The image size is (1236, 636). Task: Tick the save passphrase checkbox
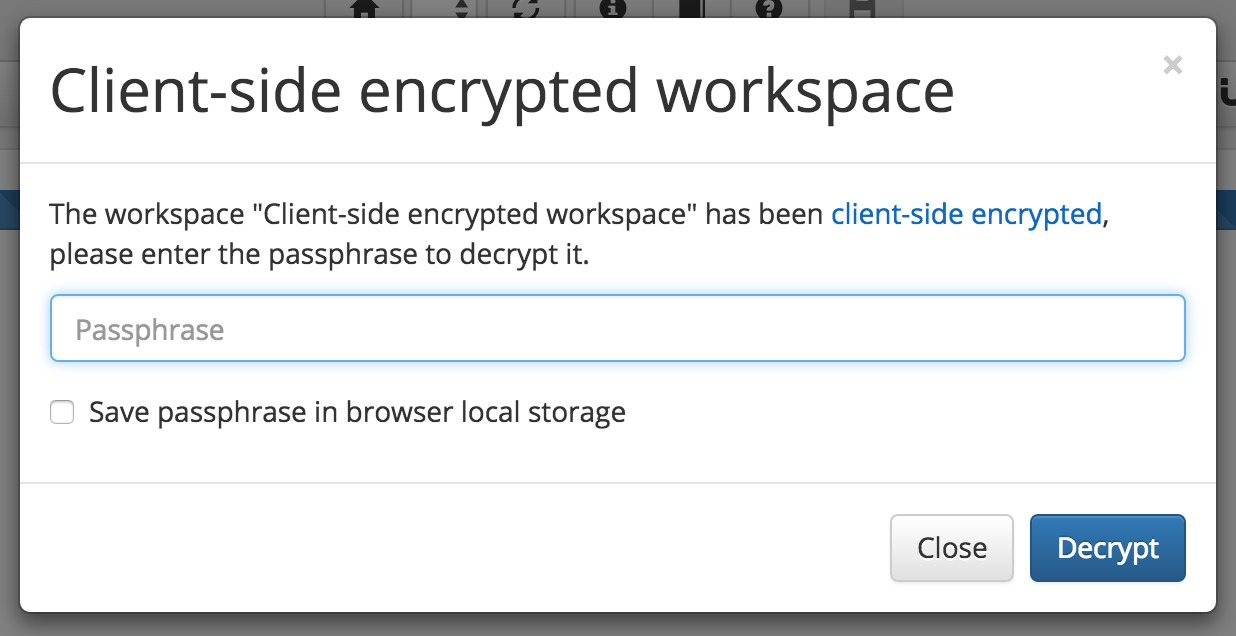[x=63, y=412]
